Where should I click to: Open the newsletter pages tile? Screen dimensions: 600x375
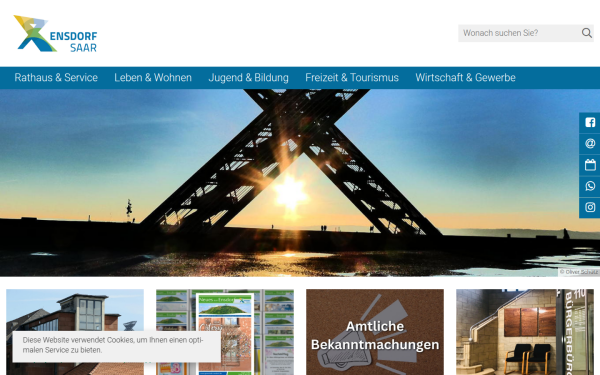225,332
